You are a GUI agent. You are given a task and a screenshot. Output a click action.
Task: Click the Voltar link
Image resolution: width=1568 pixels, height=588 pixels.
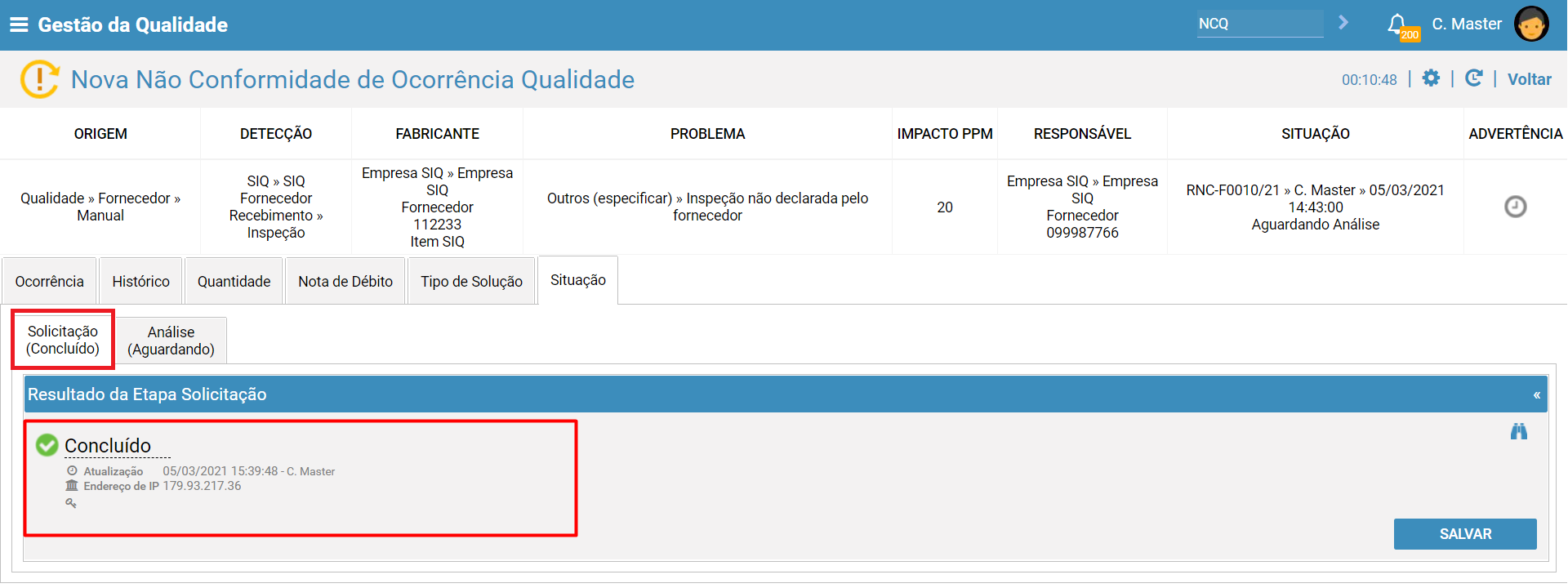pos(1530,79)
